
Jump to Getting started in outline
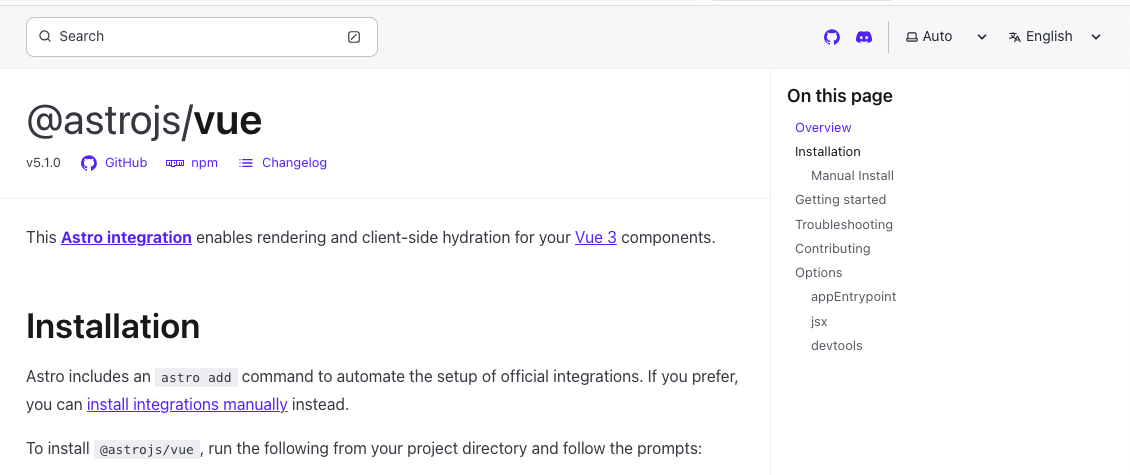pyautogui.click(x=840, y=200)
